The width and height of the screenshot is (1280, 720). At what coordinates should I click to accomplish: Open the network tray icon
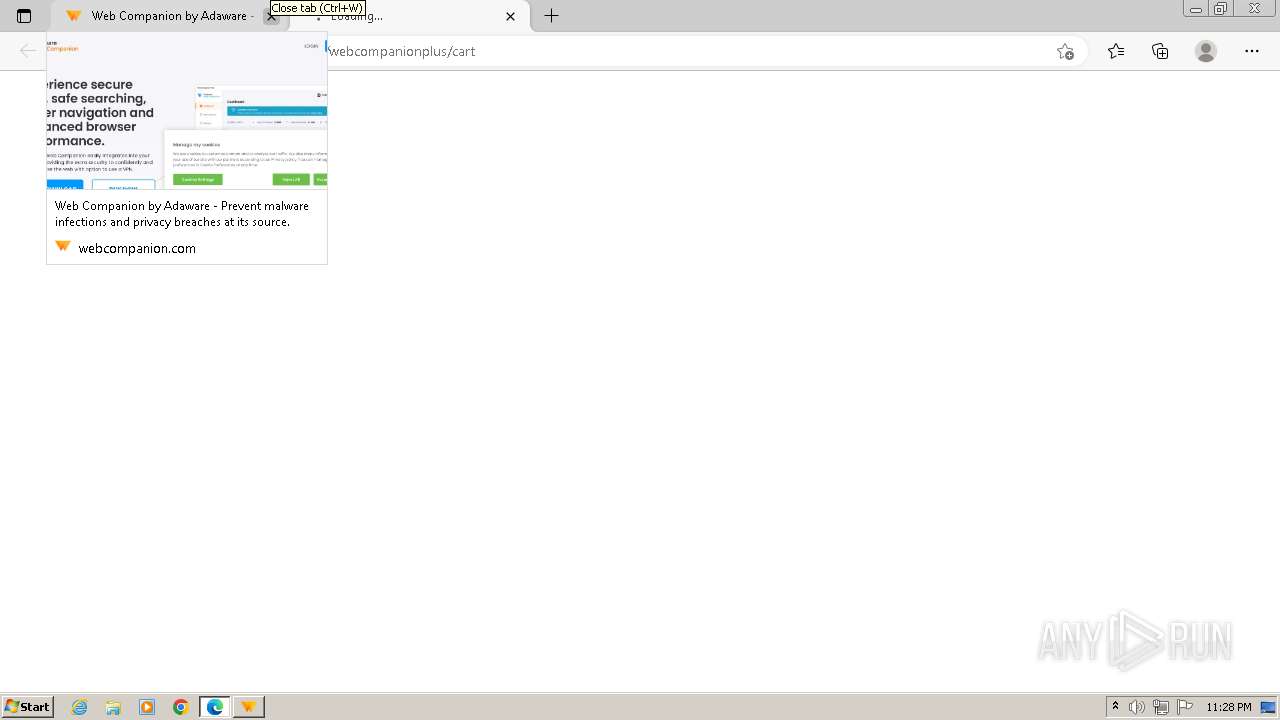click(1161, 707)
